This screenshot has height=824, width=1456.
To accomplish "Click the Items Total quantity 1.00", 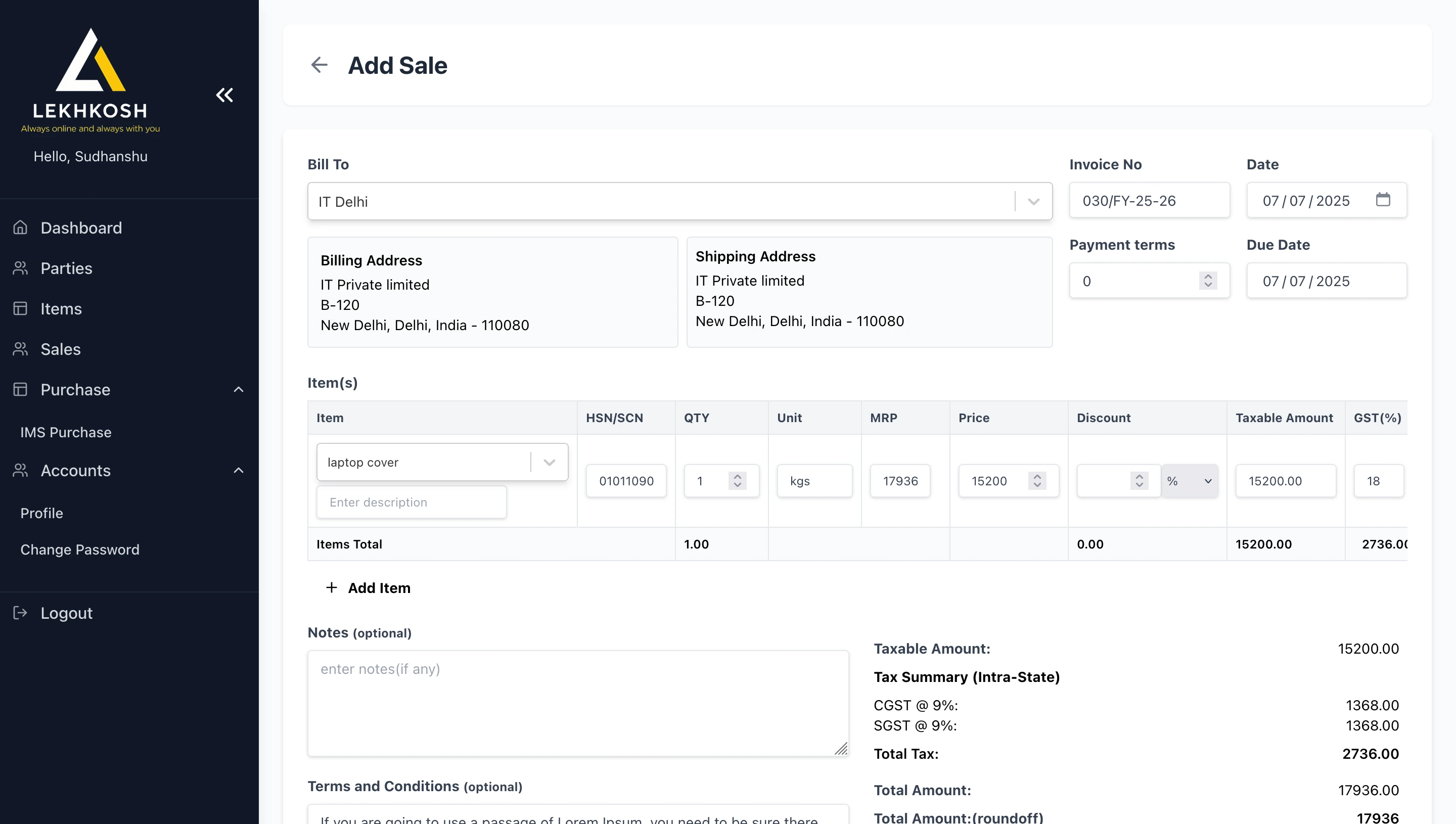I will pos(697,544).
